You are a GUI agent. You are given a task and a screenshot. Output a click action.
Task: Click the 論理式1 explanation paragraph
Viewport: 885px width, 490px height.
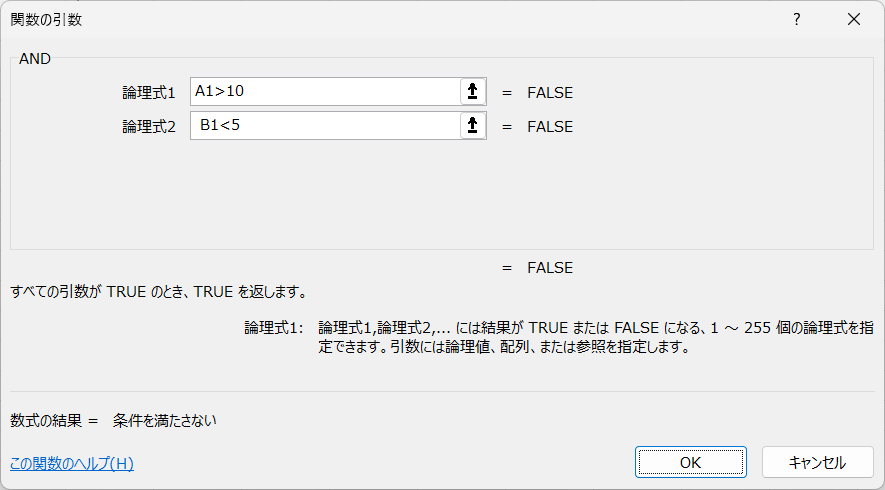(595, 337)
